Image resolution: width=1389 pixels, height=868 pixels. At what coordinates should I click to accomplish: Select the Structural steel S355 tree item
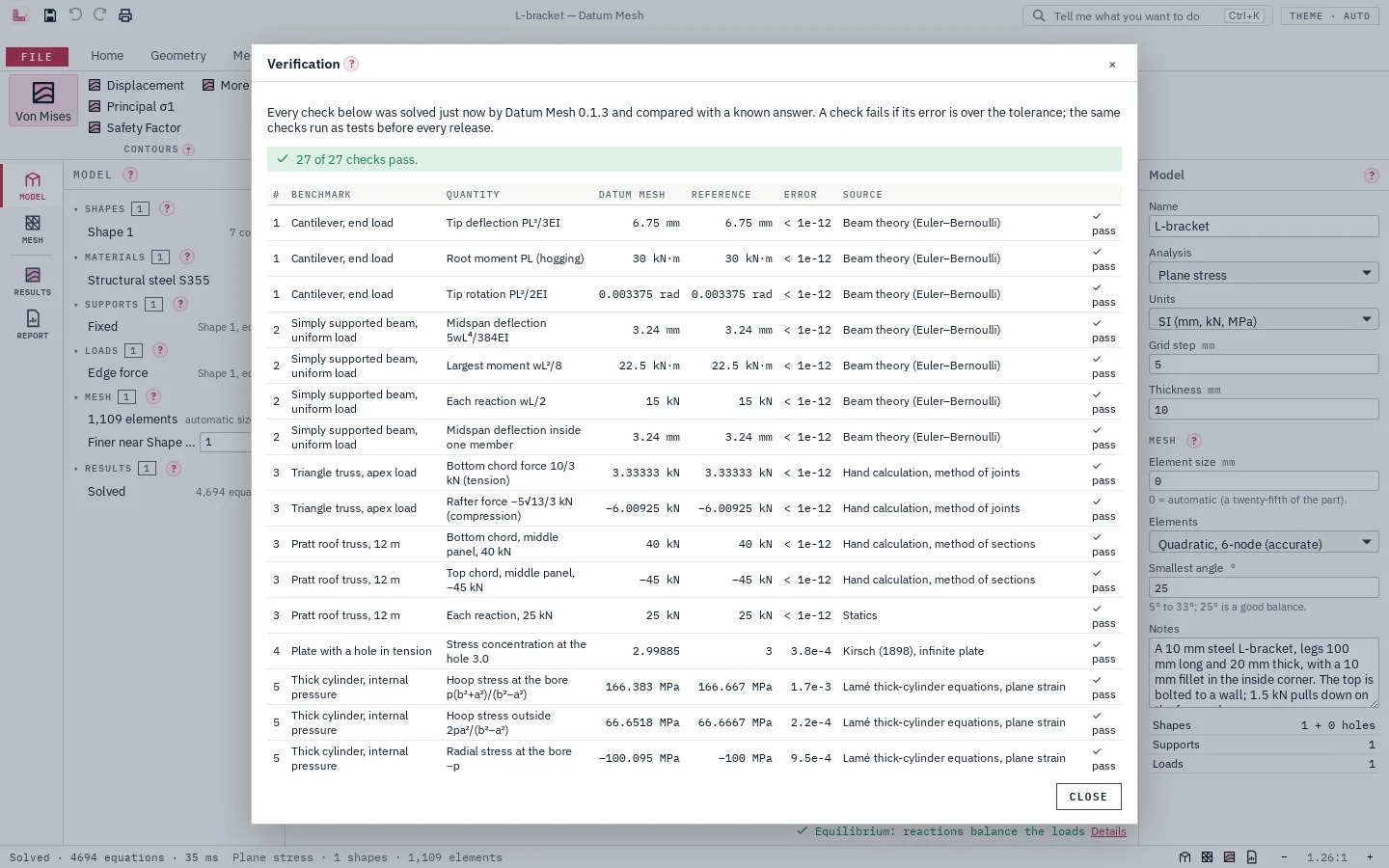click(x=149, y=281)
